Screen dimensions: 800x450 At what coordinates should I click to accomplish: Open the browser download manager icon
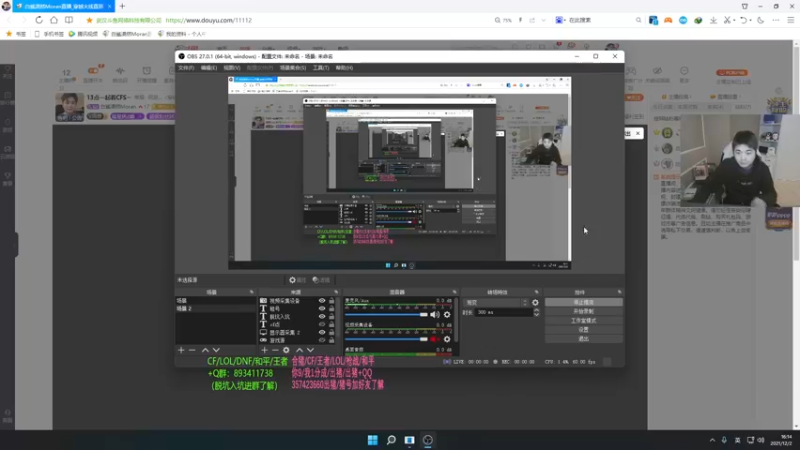[x=713, y=20]
